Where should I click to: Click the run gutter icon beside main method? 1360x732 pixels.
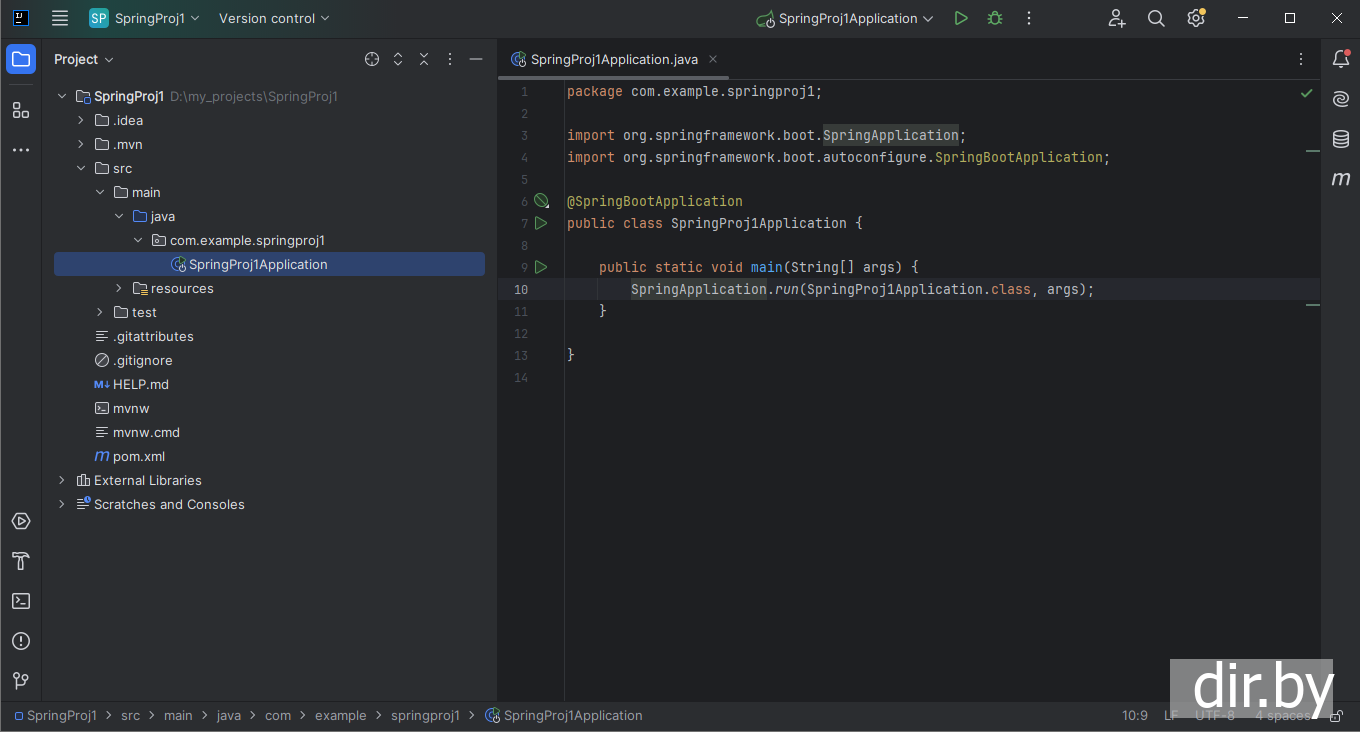(x=541, y=267)
